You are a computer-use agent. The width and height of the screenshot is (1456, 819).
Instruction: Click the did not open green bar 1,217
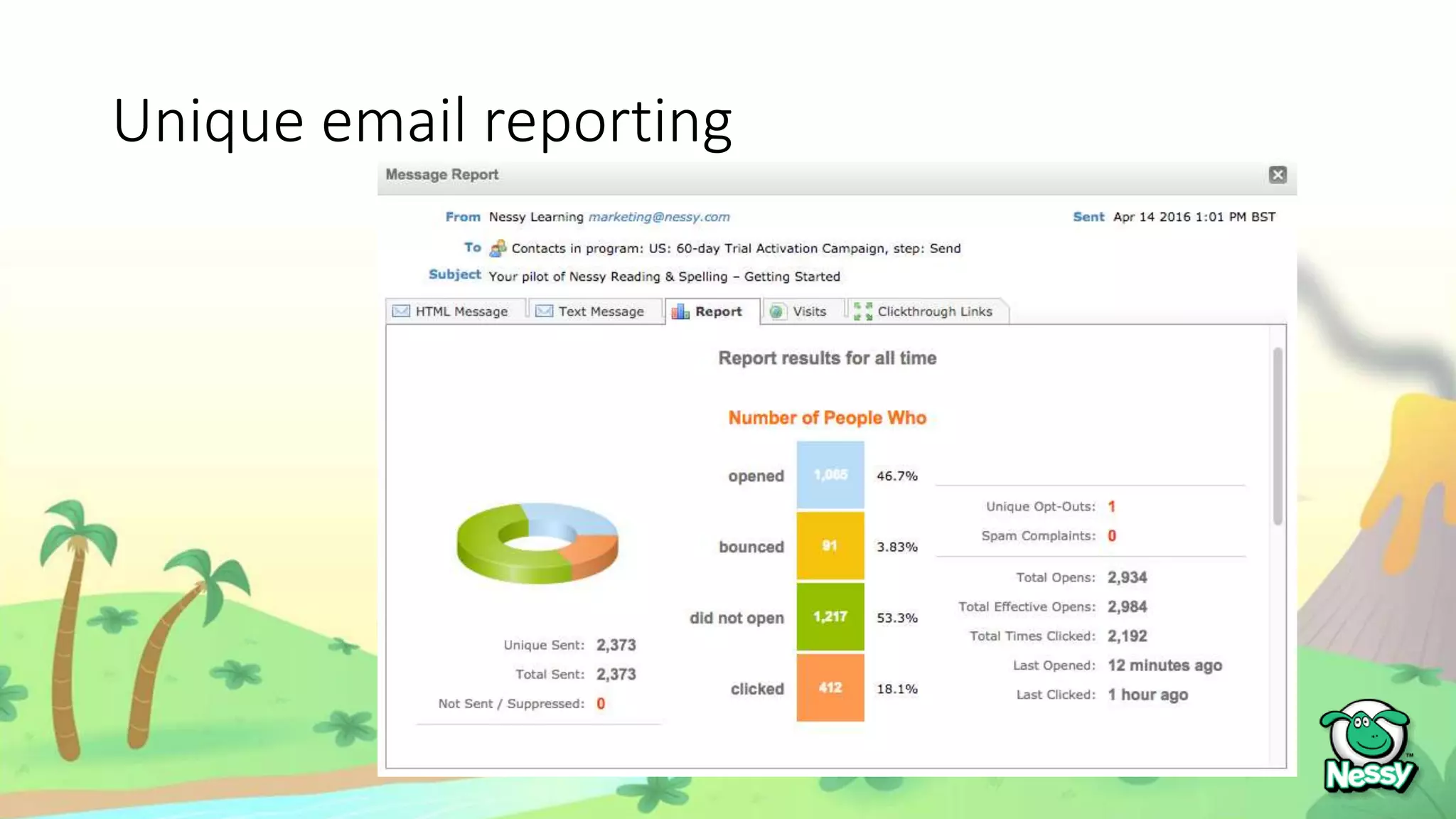(830, 617)
